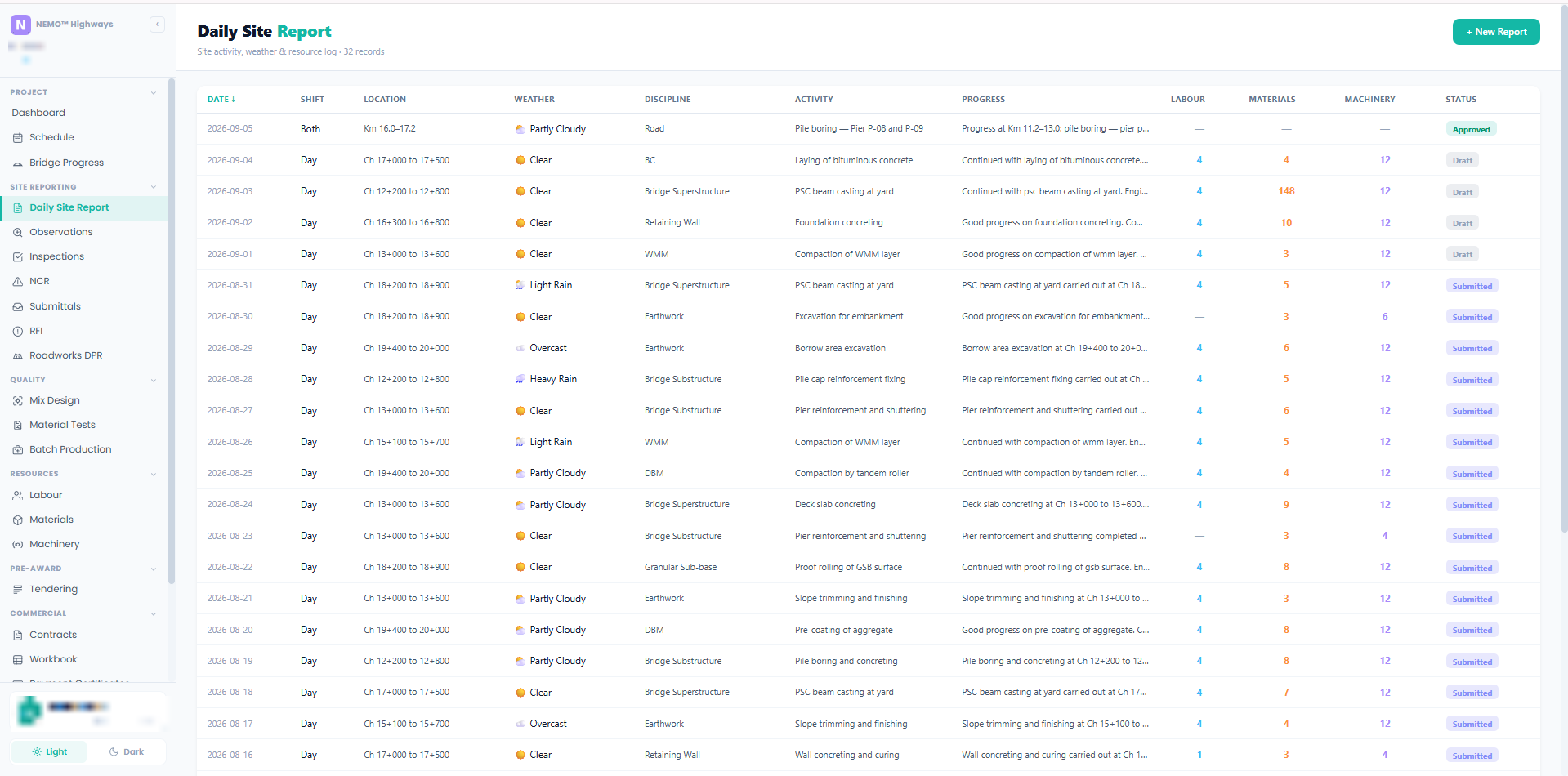Screen dimensions: 1568x776
Task: Click the NEMO Highways logo icon
Action: pyautogui.click(x=20, y=25)
